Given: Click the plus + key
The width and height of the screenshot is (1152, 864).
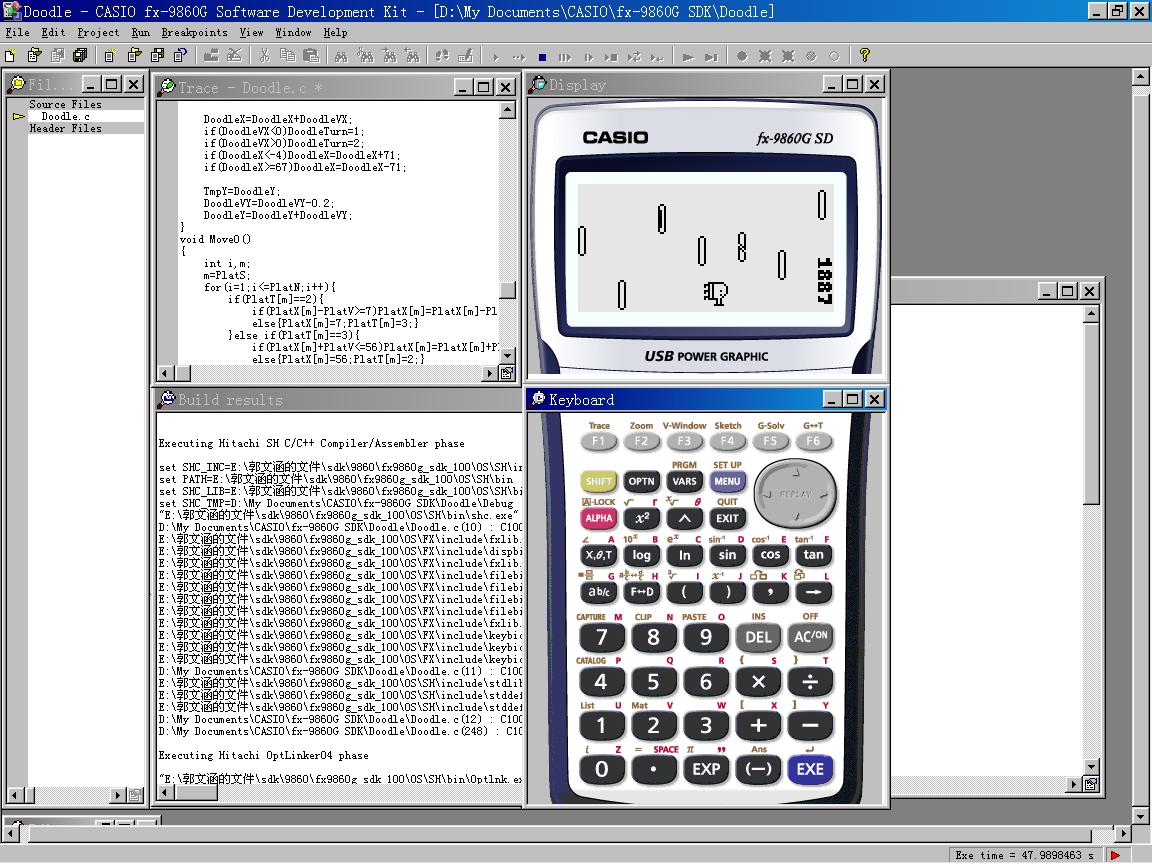Looking at the screenshot, I should (758, 726).
